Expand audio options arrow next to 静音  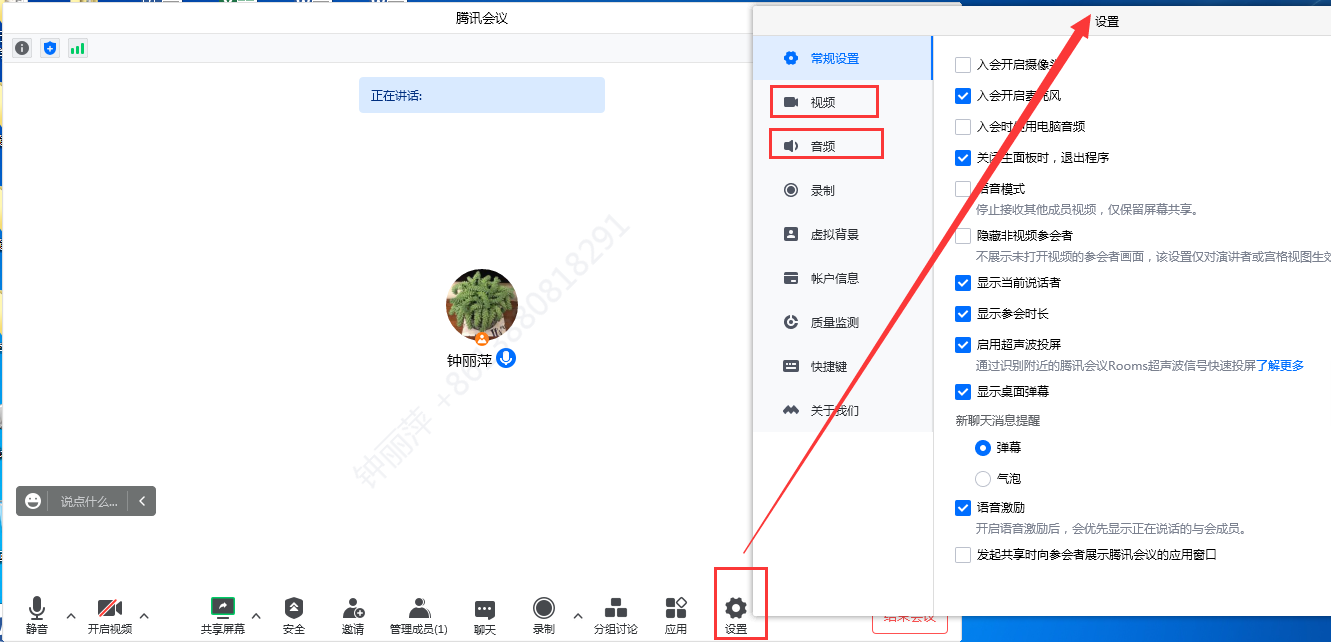pos(70,615)
